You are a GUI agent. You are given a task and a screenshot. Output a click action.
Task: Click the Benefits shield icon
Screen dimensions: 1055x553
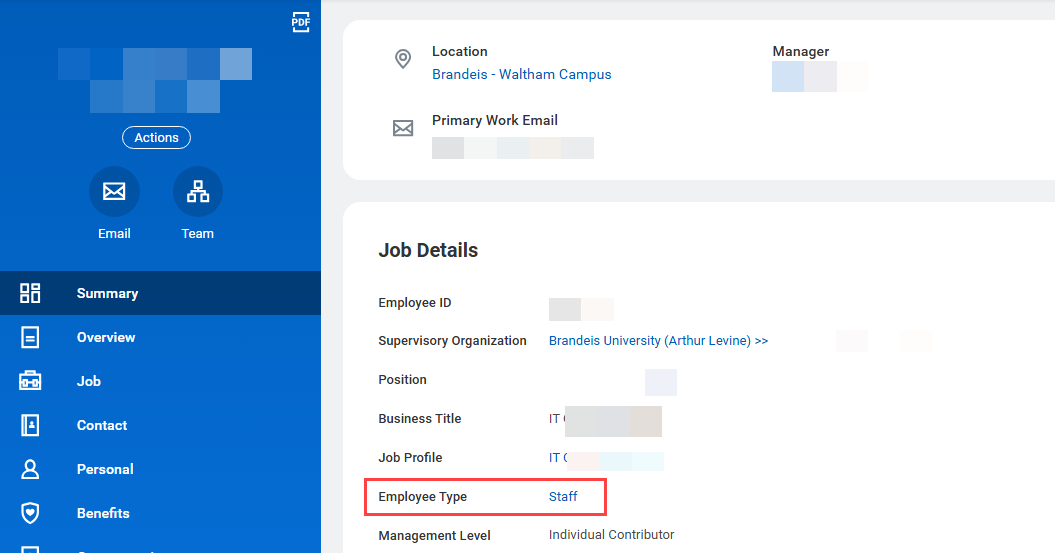click(30, 513)
